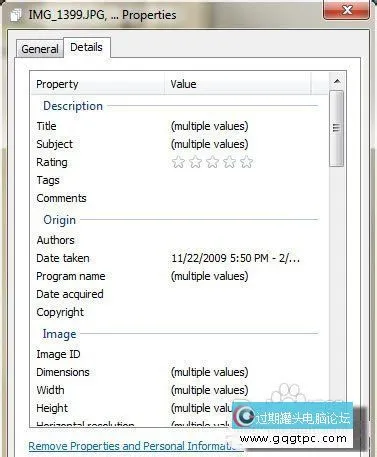This screenshot has height=457, width=377.
Task: Click the Rating property label
Action: [52, 162]
